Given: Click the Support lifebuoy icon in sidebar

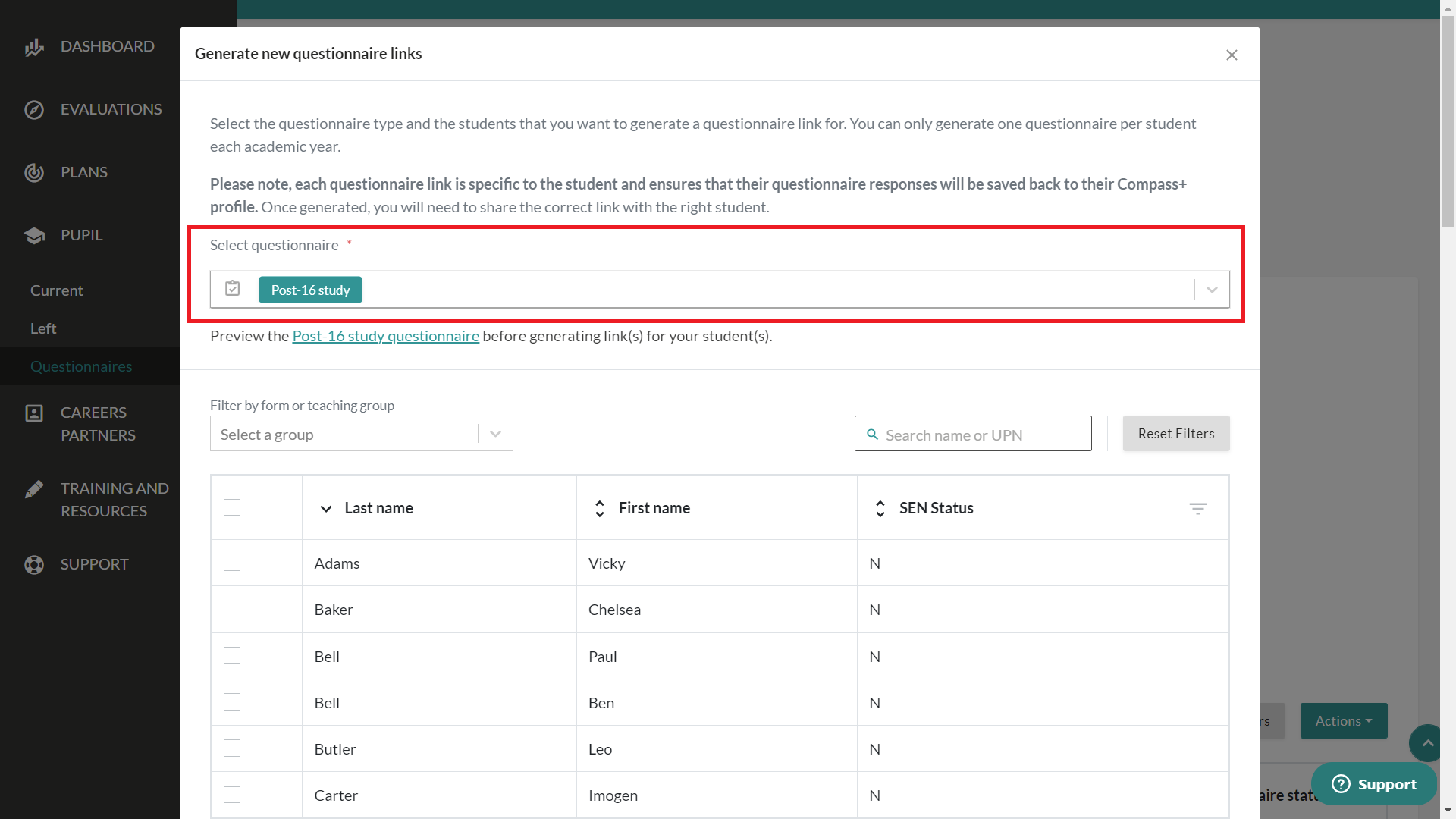Looking at the screenshot, I should [x=34, y=565].
